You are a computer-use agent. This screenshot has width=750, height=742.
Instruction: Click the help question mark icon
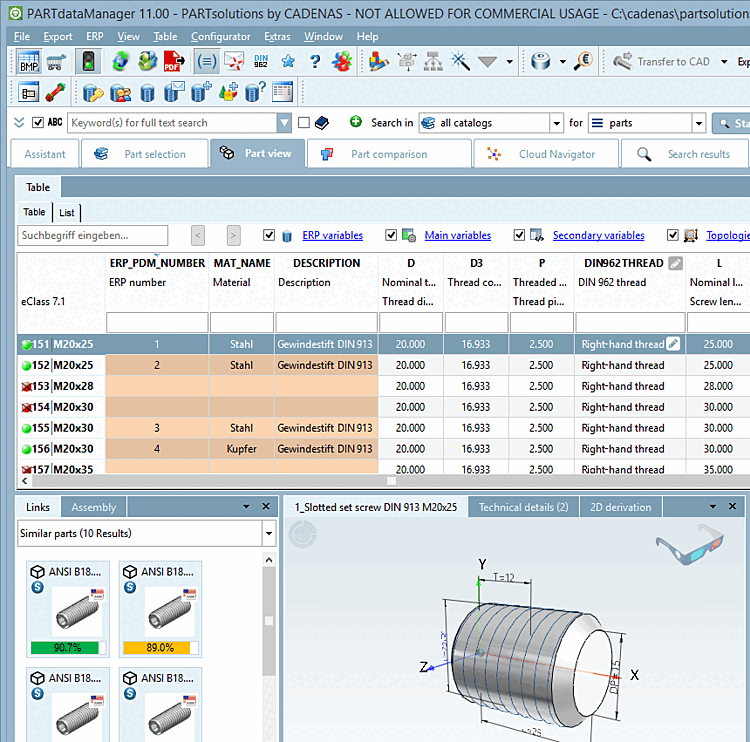pos(314,62)
